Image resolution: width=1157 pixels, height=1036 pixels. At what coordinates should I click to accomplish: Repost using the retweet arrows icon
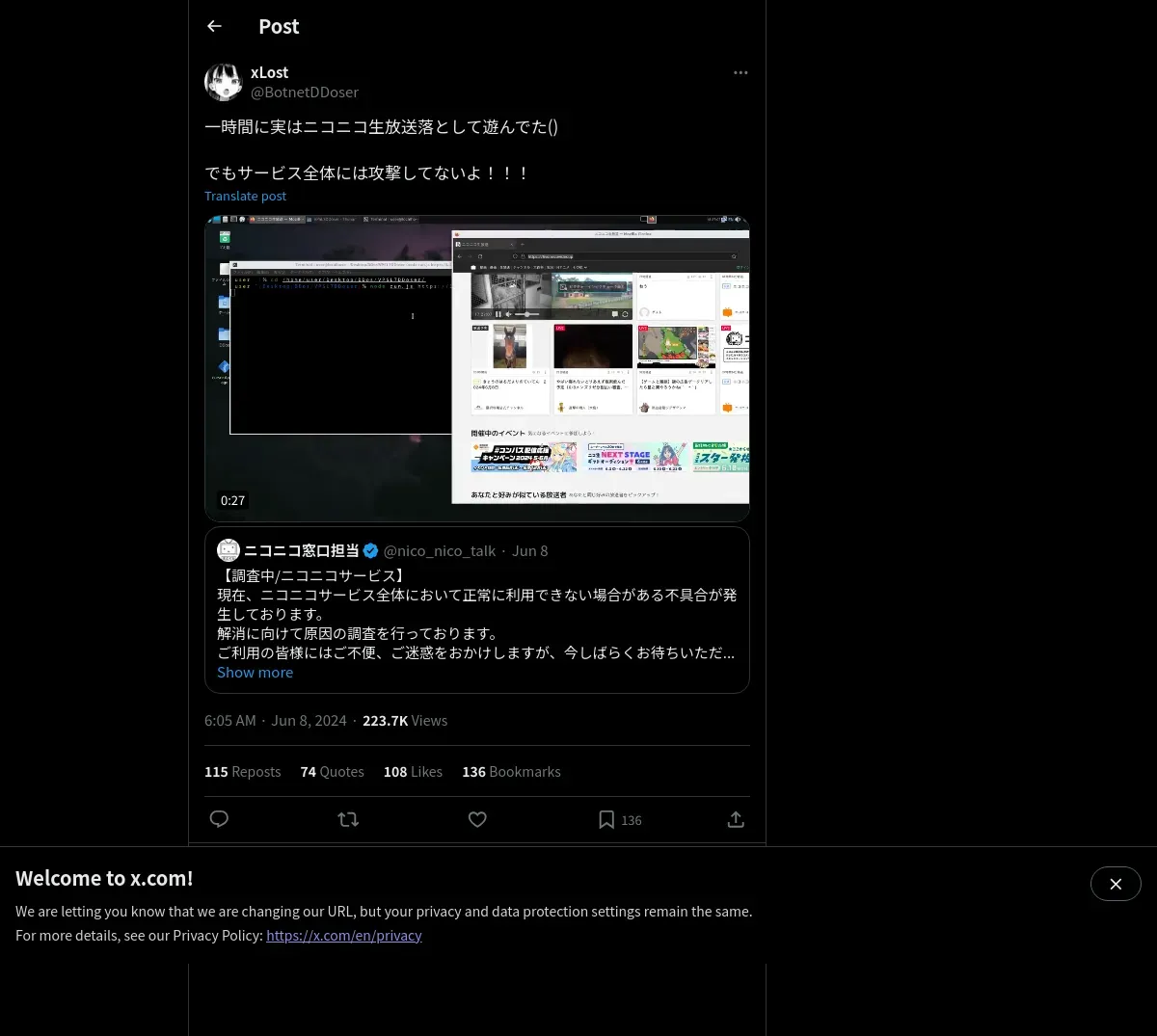pos(348,819)
